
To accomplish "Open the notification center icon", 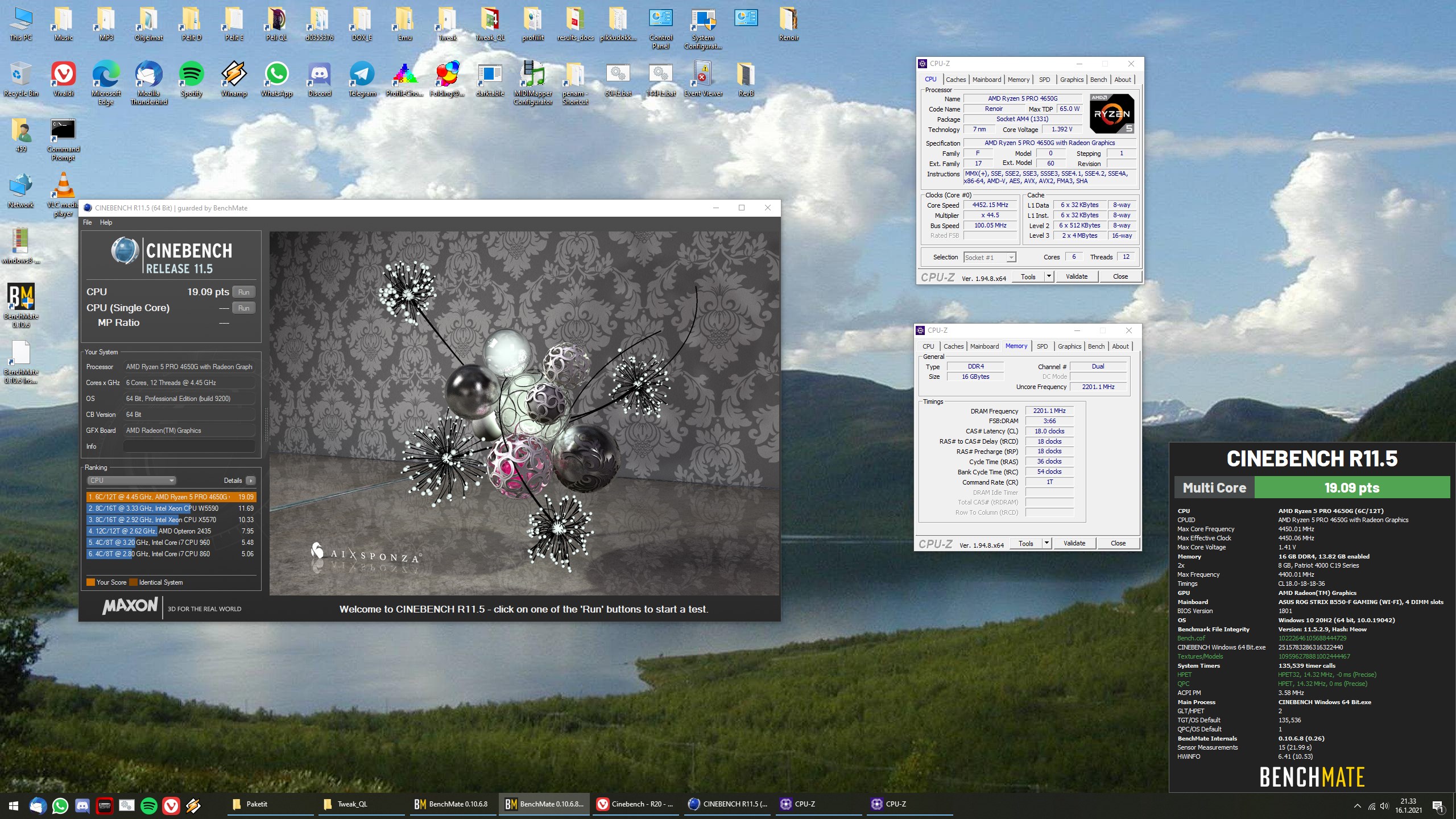I will pyautogui.click(x=1437, y=806).
